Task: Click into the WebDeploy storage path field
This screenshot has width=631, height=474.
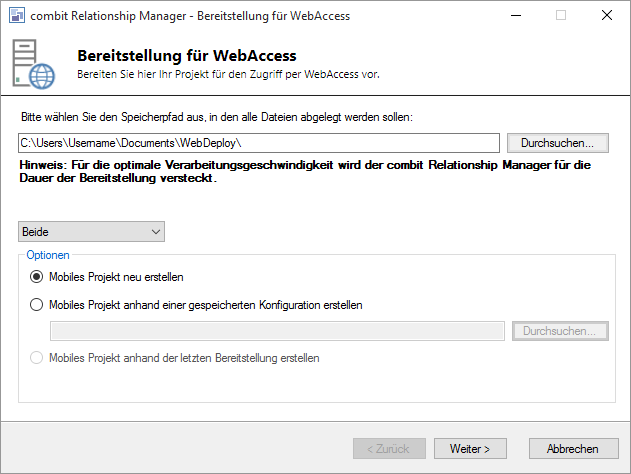Action: [259, 143]
